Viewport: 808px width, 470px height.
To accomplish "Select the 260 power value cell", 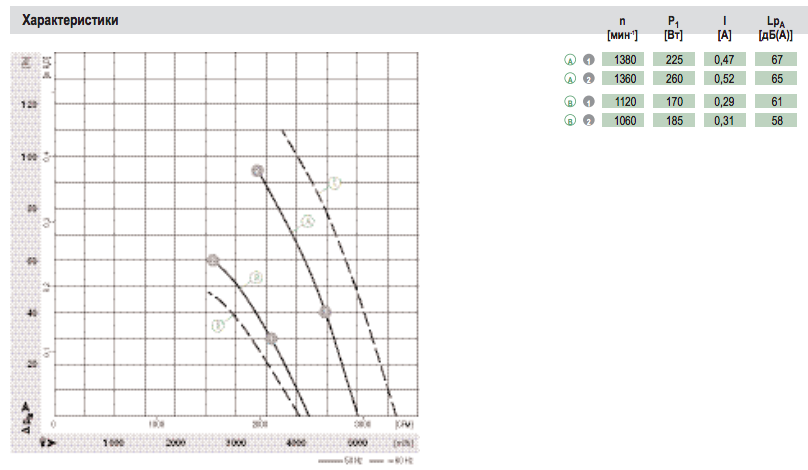I will pos(673,79).
